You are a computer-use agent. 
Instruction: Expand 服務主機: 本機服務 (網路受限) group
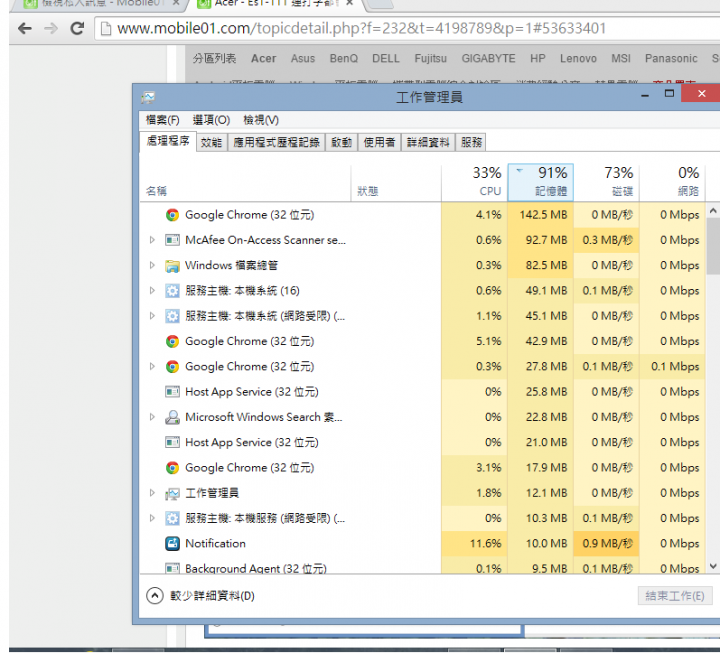click(152, 518)
